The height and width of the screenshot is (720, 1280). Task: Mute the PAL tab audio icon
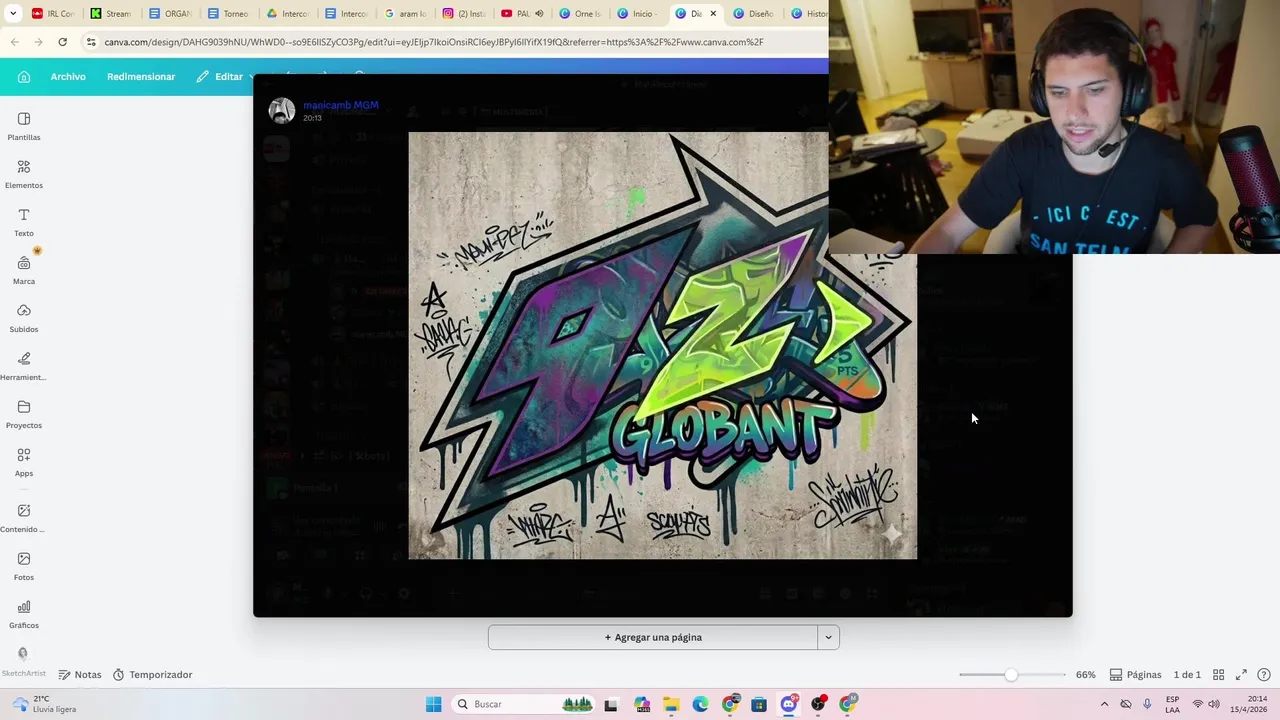tap(539, 14)
